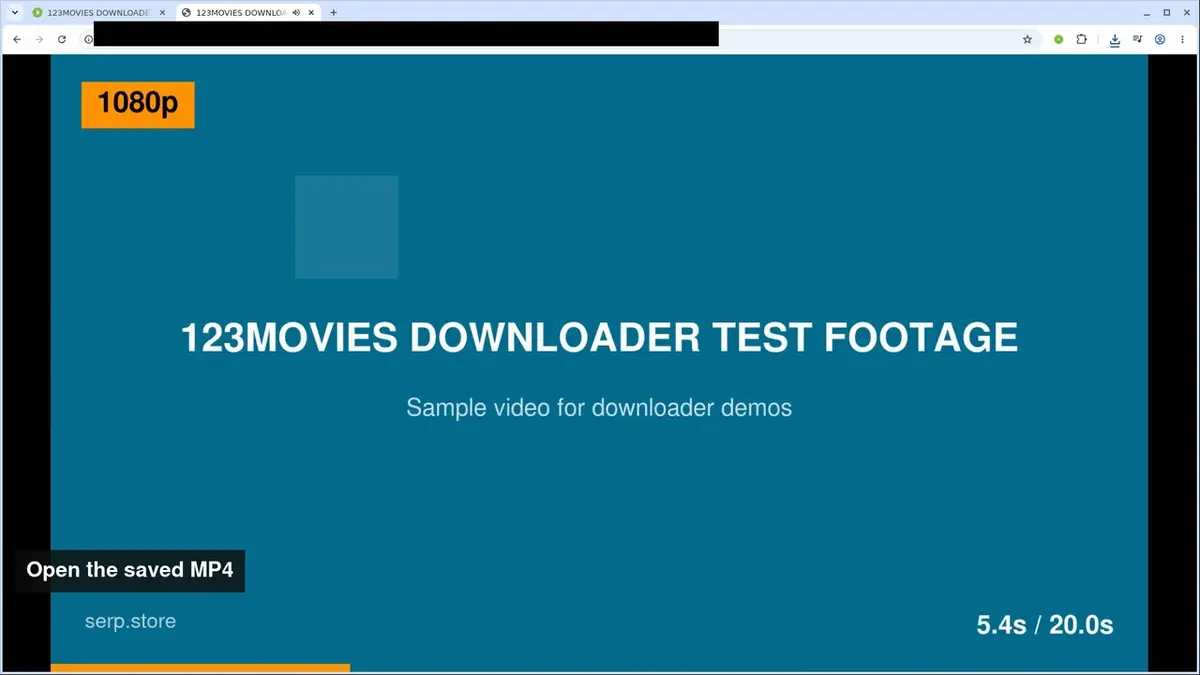The height and width of the screenshot is (675, 1200).
Task: View site information icon in address bar
Action: coord(88,39)
